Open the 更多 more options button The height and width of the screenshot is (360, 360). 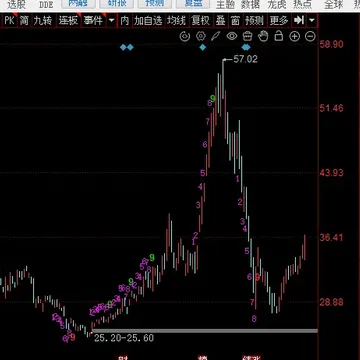pos(279,21)
